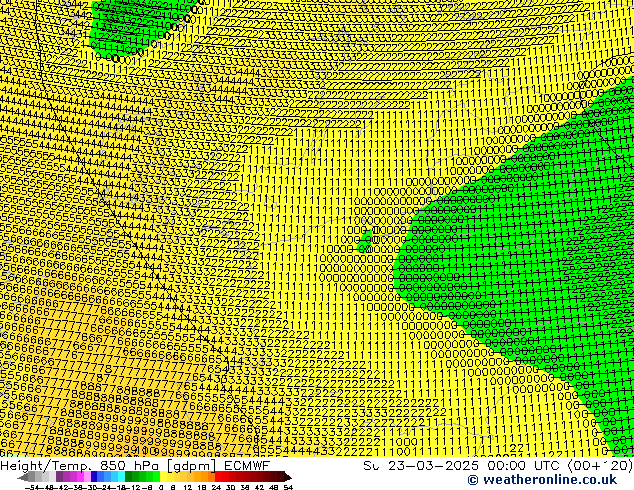This screenshot has height=490, width=634.
Task: Click the '-54' value on the legend scale
Action: coord(32,487)
